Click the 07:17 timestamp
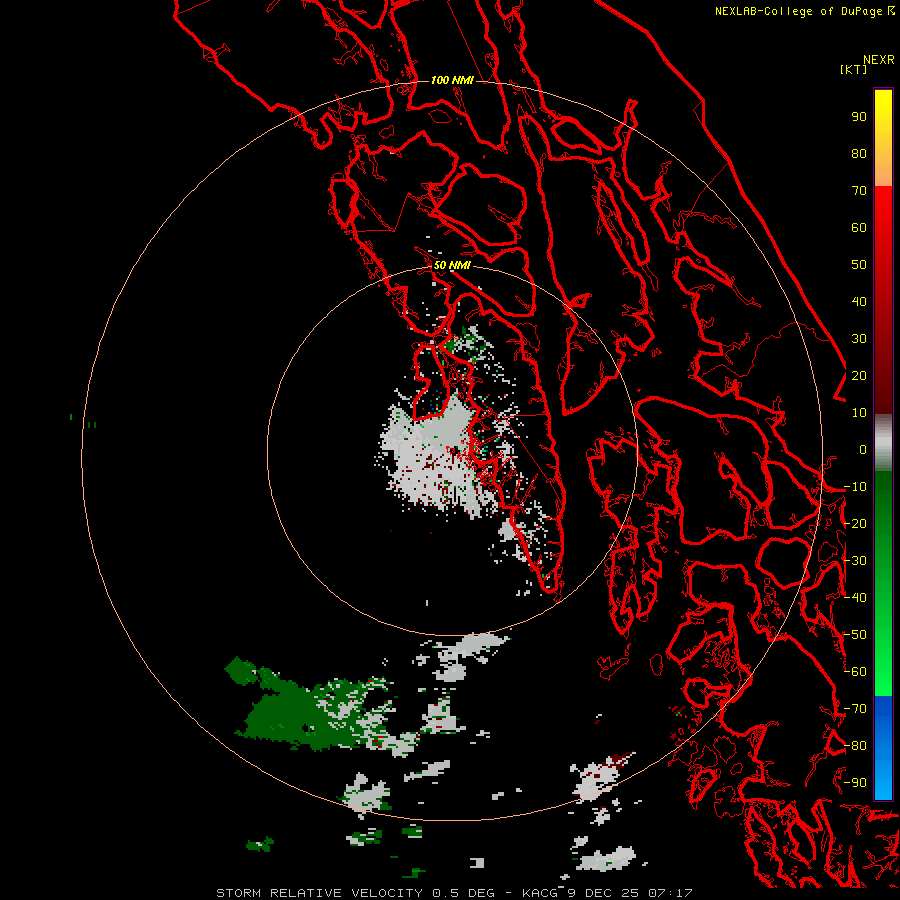Screen dimensions: 900x900 click(670, 893)
